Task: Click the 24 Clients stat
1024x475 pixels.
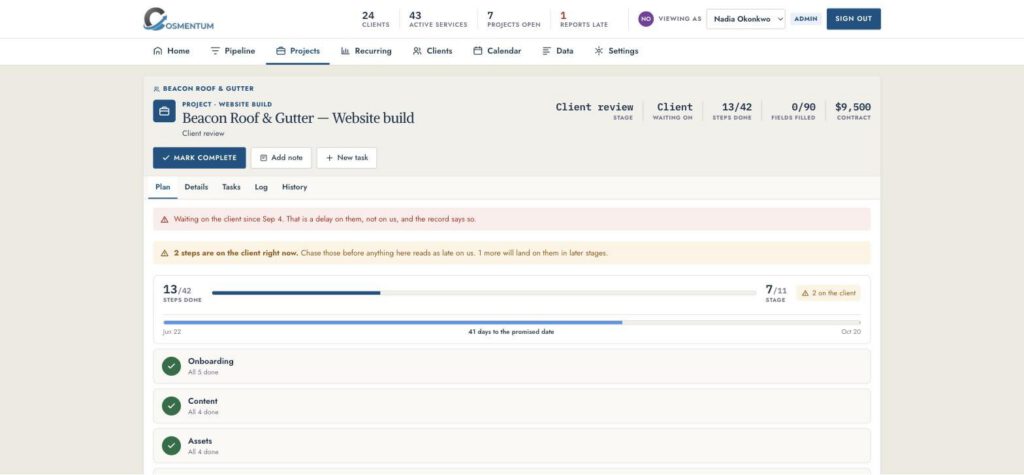Action: pyautogui.click(x=376, y=19)
